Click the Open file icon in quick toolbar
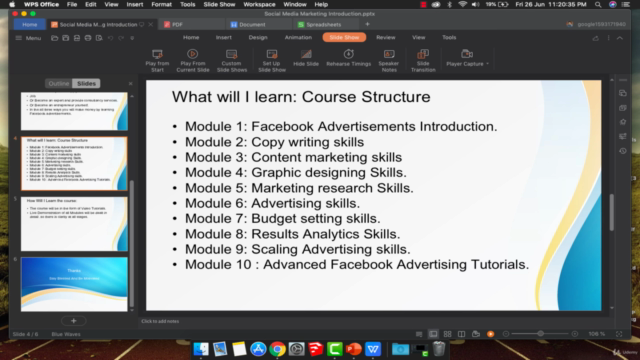This screenshot has width=640, height=360. pos(54,38)
